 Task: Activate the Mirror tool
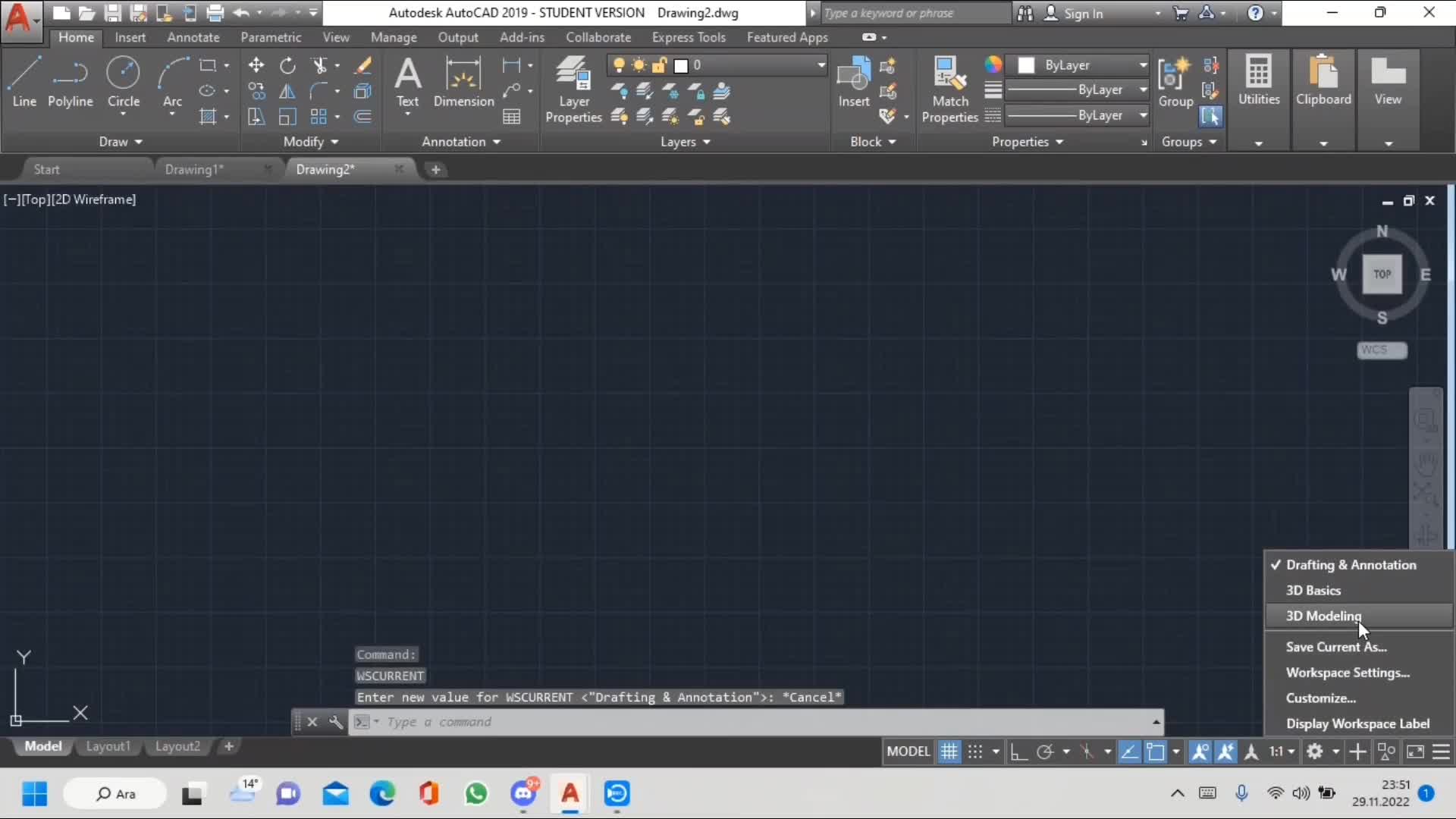[287, 91]
